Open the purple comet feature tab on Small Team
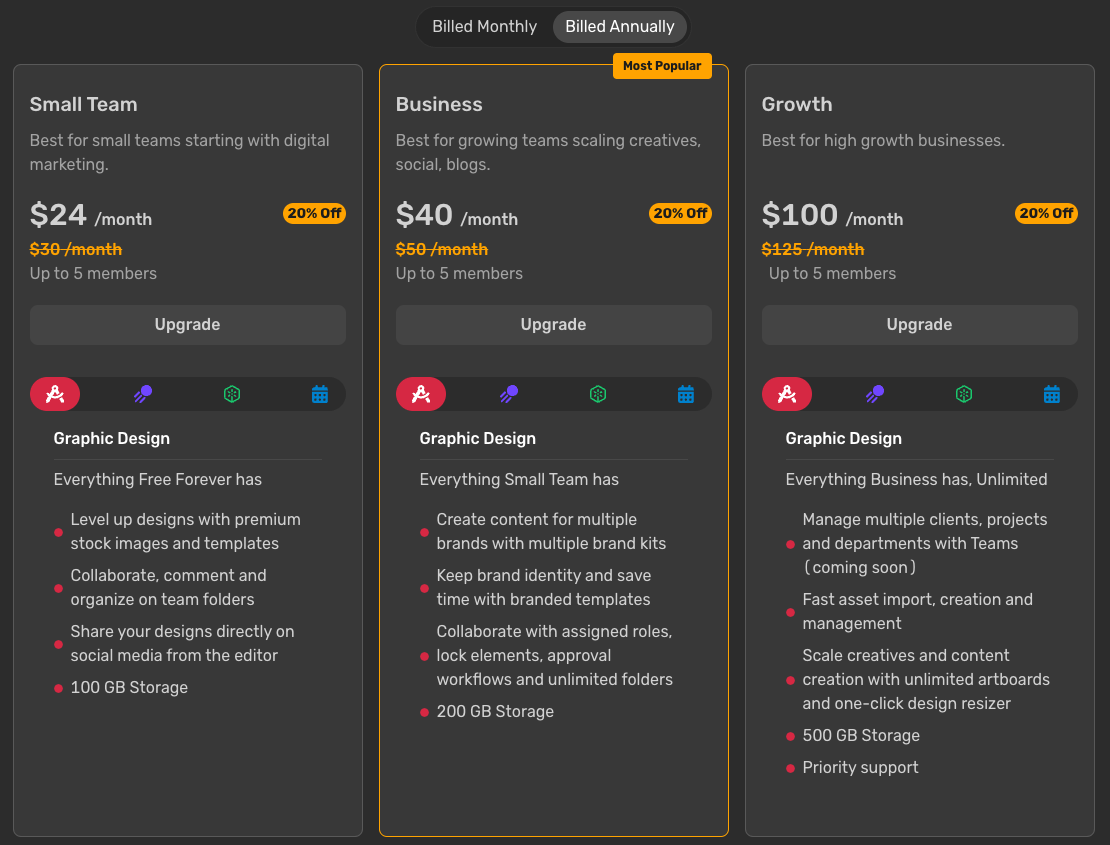 (143, 394)
